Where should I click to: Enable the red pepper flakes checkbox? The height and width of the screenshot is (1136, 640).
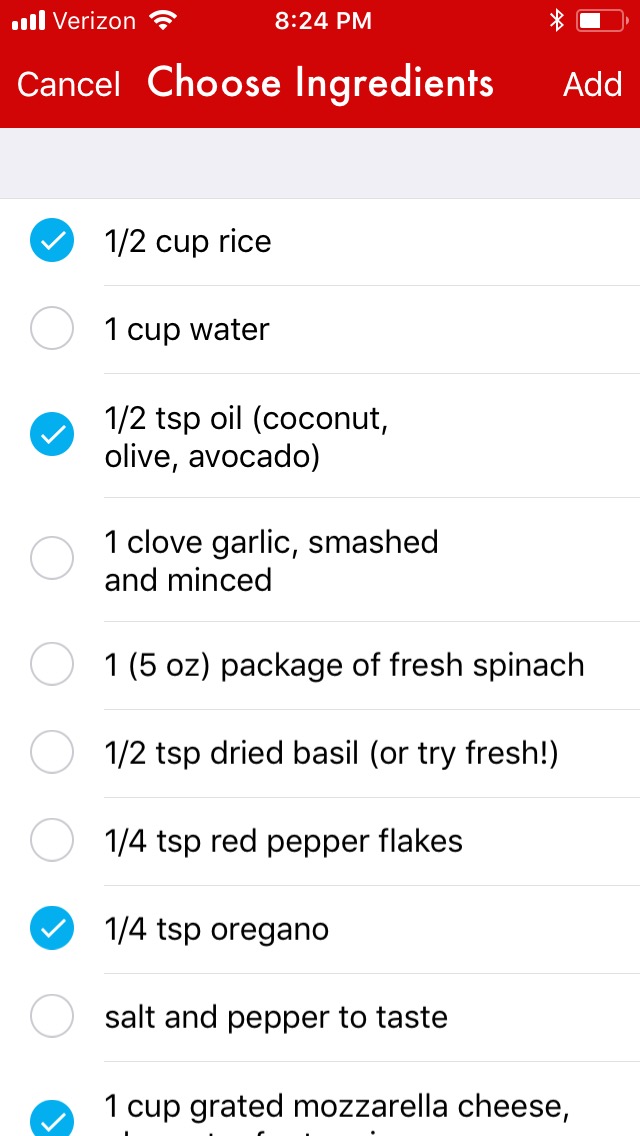tap(52, 841)
